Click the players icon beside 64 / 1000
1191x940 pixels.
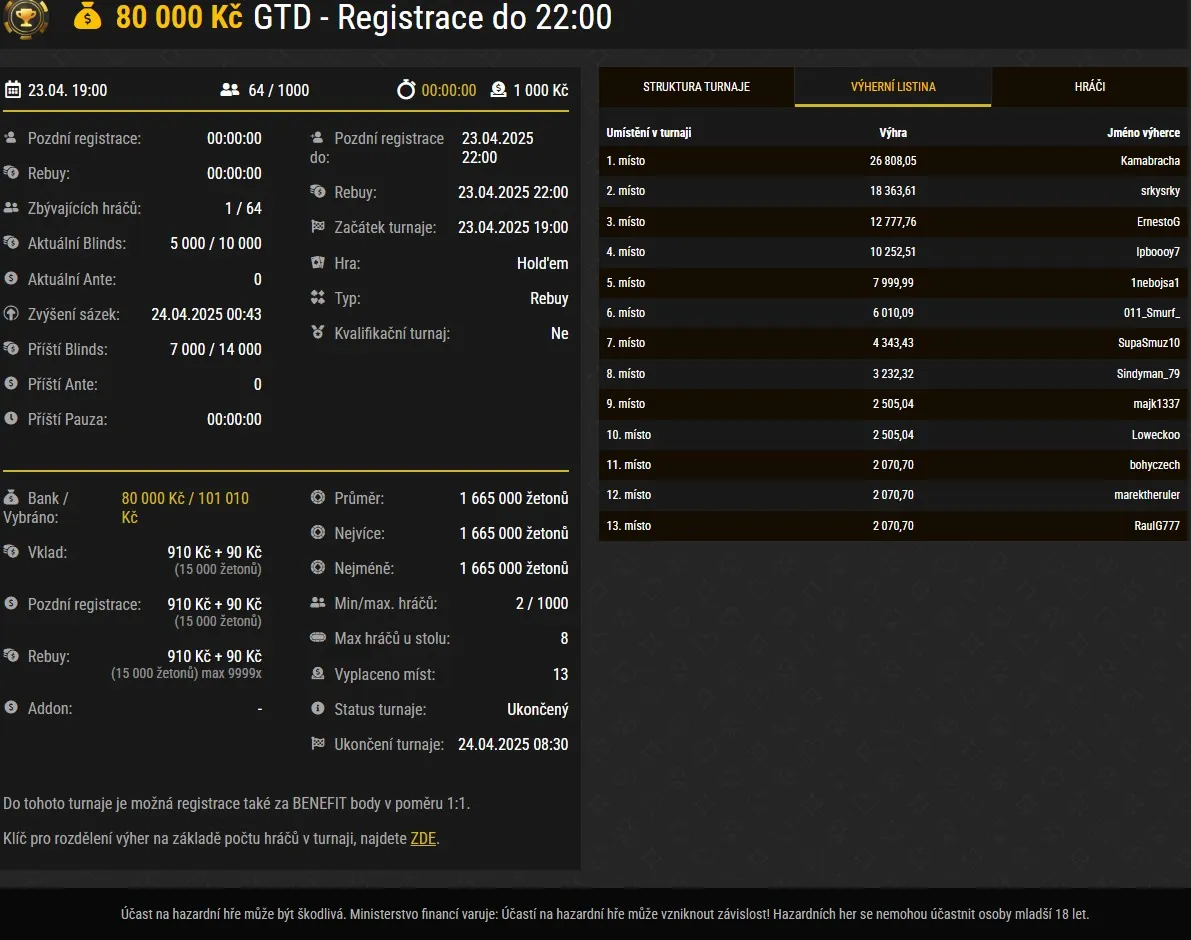click(x=231, y=89)
